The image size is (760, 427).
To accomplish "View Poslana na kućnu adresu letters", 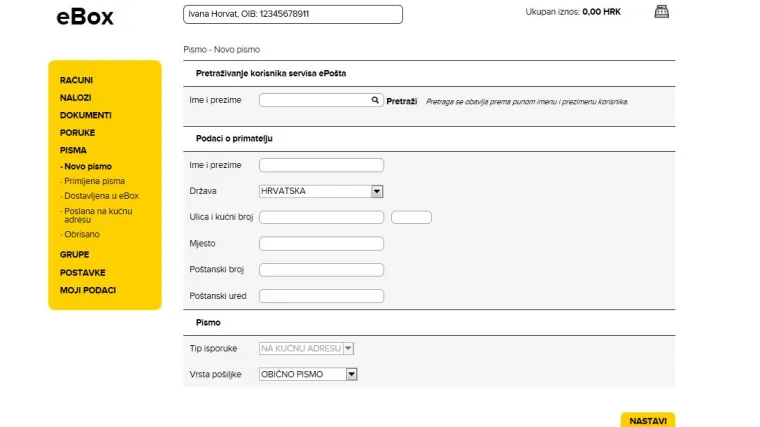I will pos(97,215).
